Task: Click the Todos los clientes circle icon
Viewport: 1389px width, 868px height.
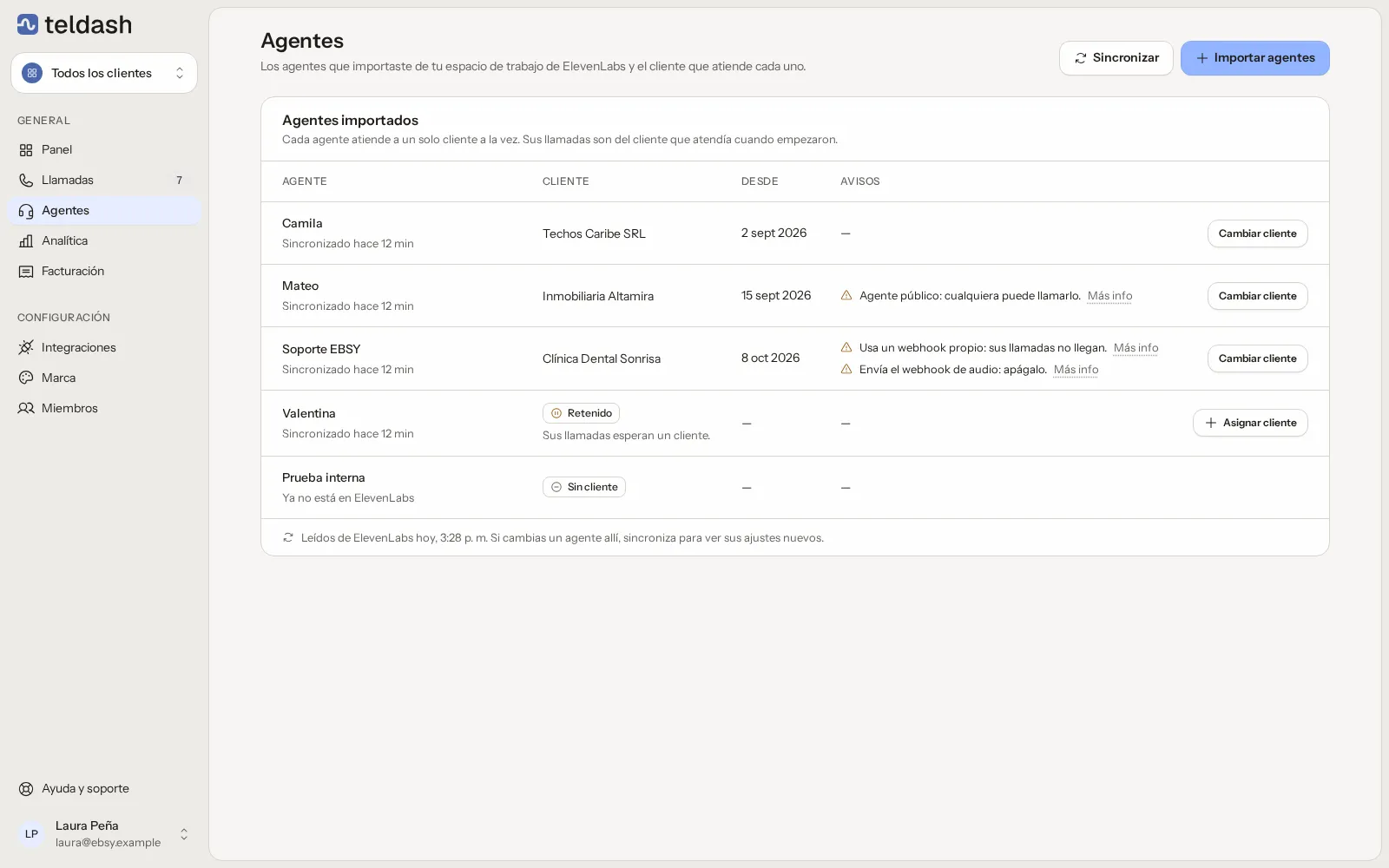Action: pyautogui.click(x=32, y=73)
